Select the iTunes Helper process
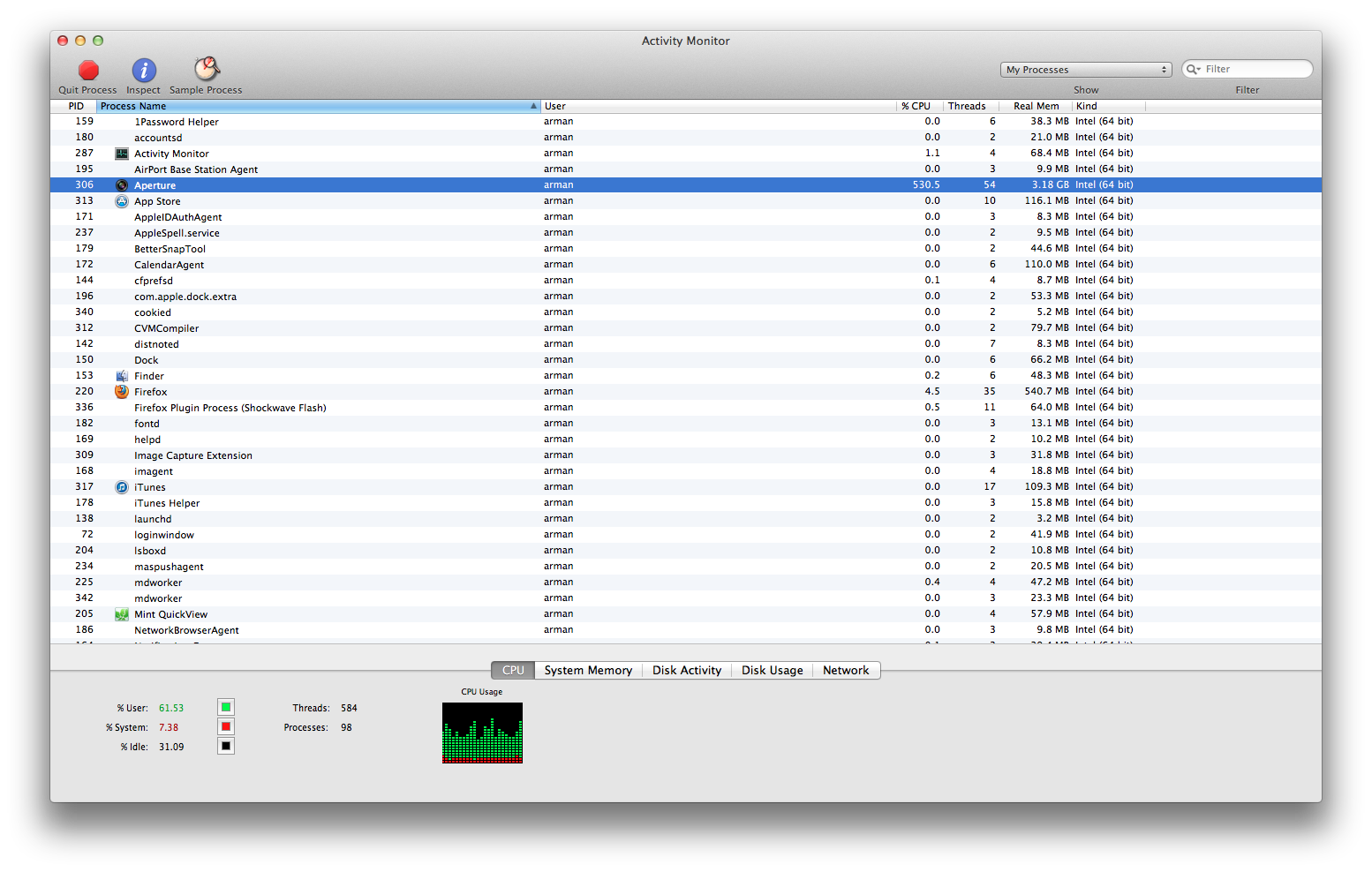Screen dimensions: 1372x872 point(686,503)
